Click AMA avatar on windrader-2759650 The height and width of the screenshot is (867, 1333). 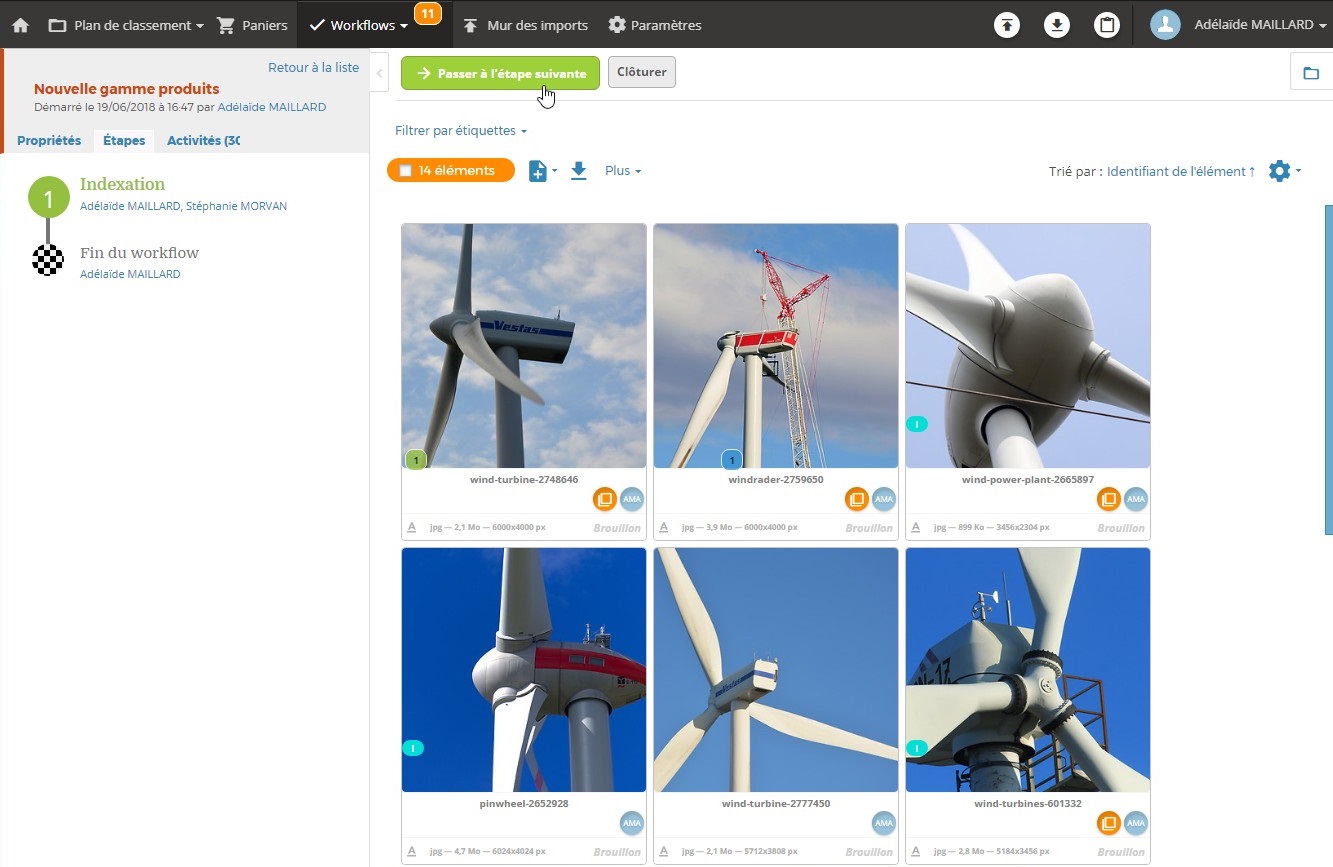pyautogui.click(x=883, y=499)
